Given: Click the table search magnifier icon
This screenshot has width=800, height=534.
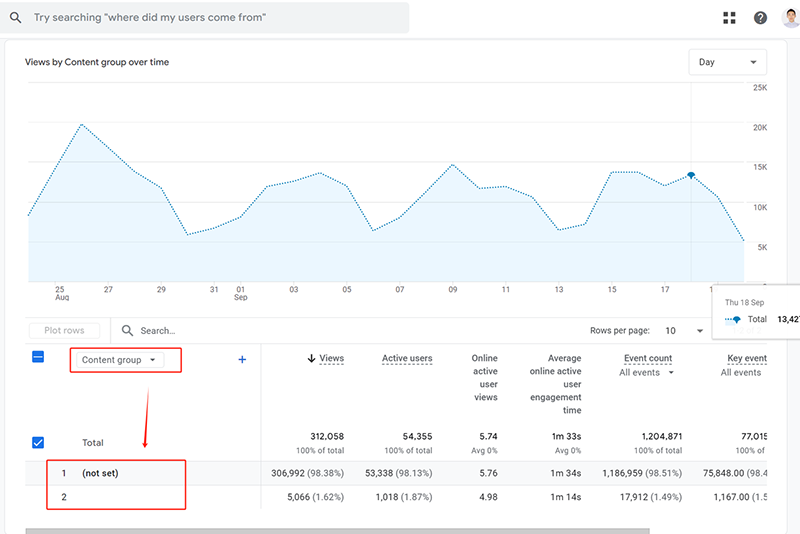Looking at the screenshot, I should (x=127, y=330).
